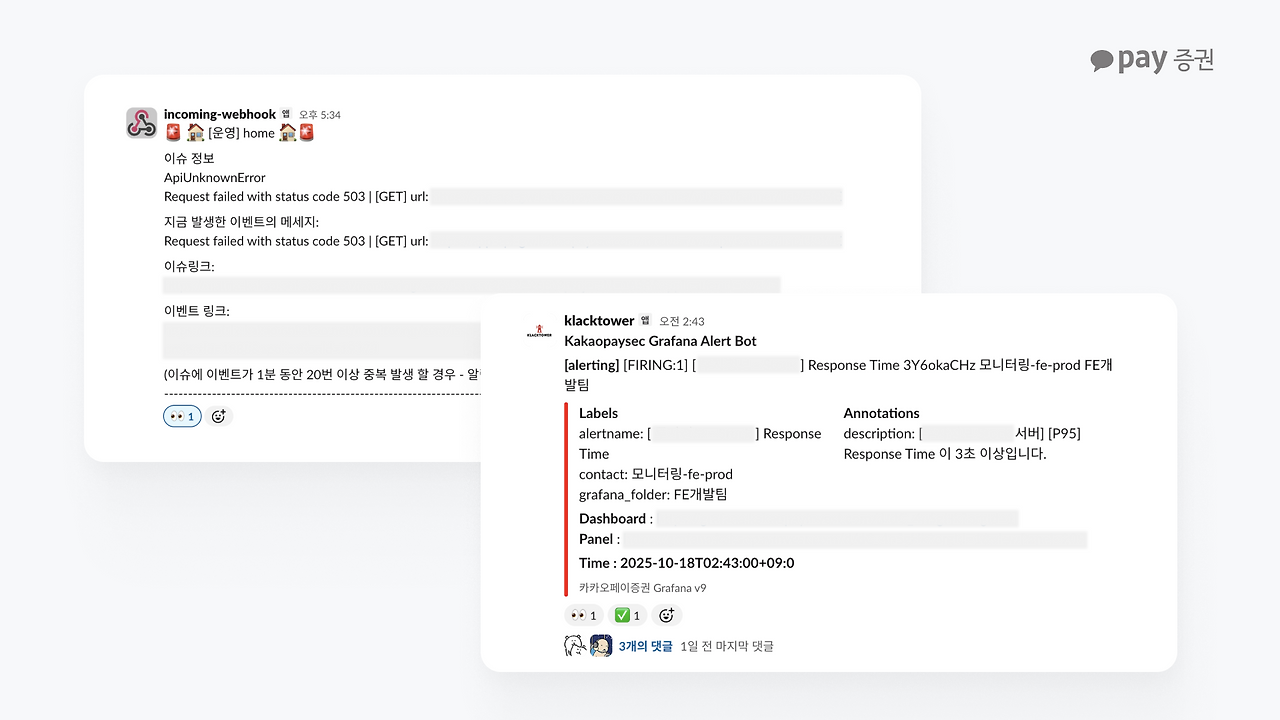Toggle the eyes reaction on the klacktower message
This screenshot has width=1280, height=720.
click(x=583, y=615)
